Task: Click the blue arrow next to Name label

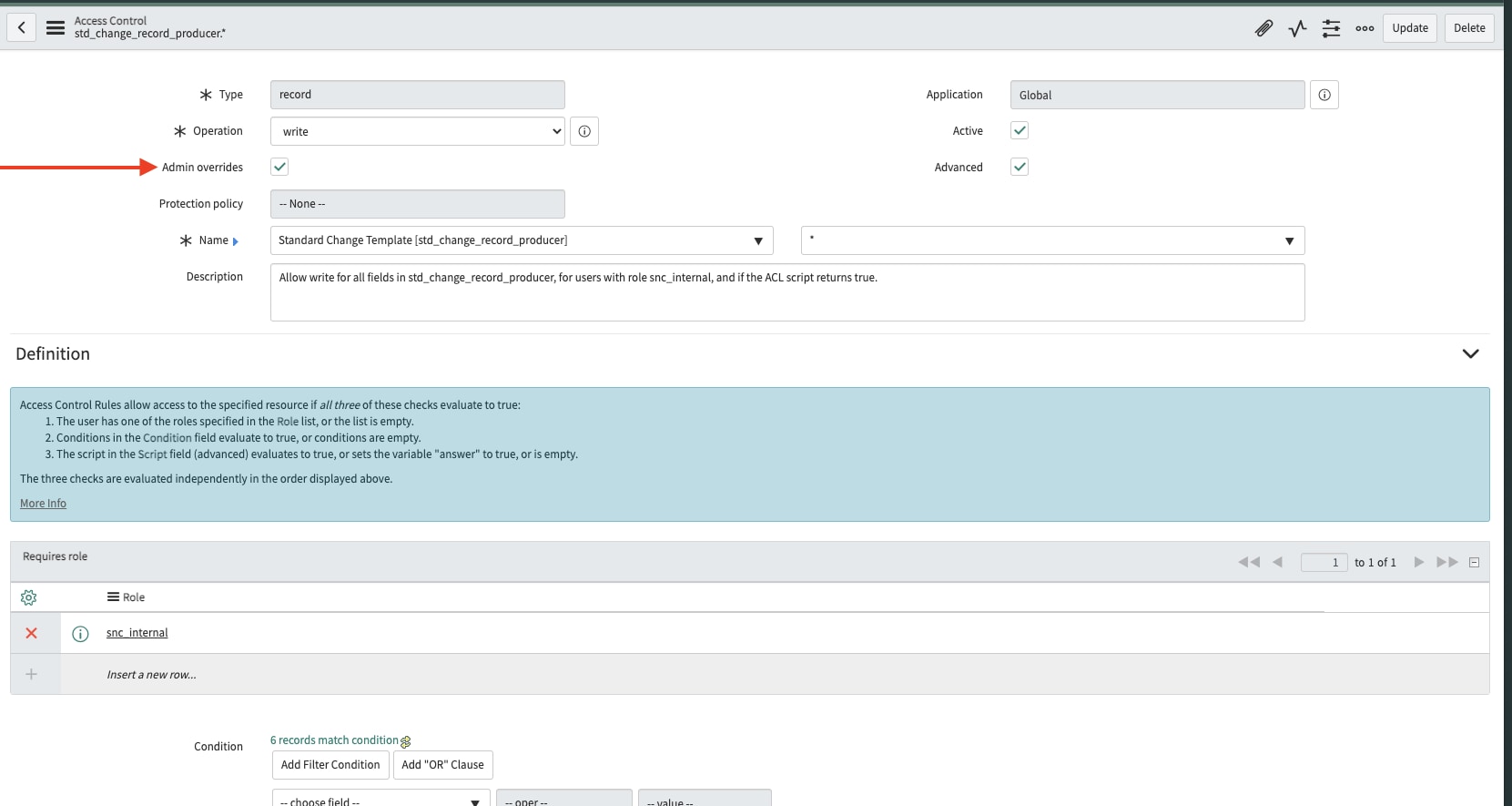Action: (x=236, y=241)
